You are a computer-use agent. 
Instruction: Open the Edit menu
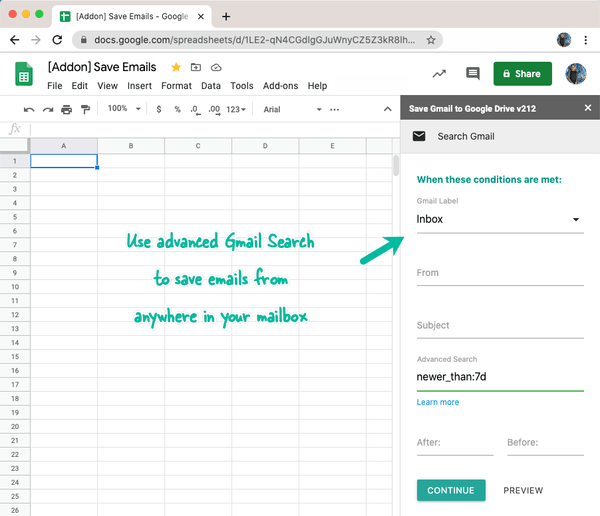[x=80, y=86]
